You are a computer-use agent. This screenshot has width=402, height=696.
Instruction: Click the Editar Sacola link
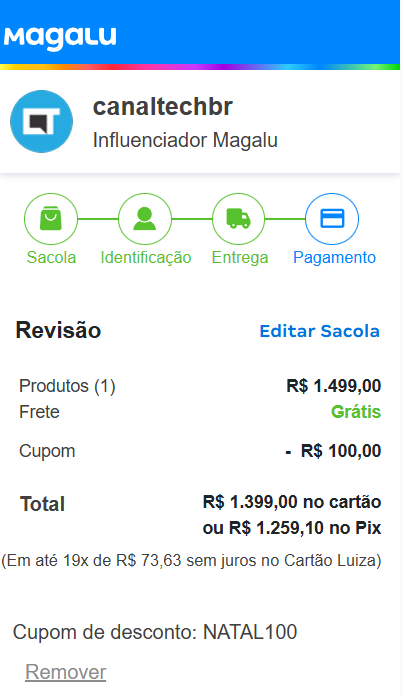[319, 331]
